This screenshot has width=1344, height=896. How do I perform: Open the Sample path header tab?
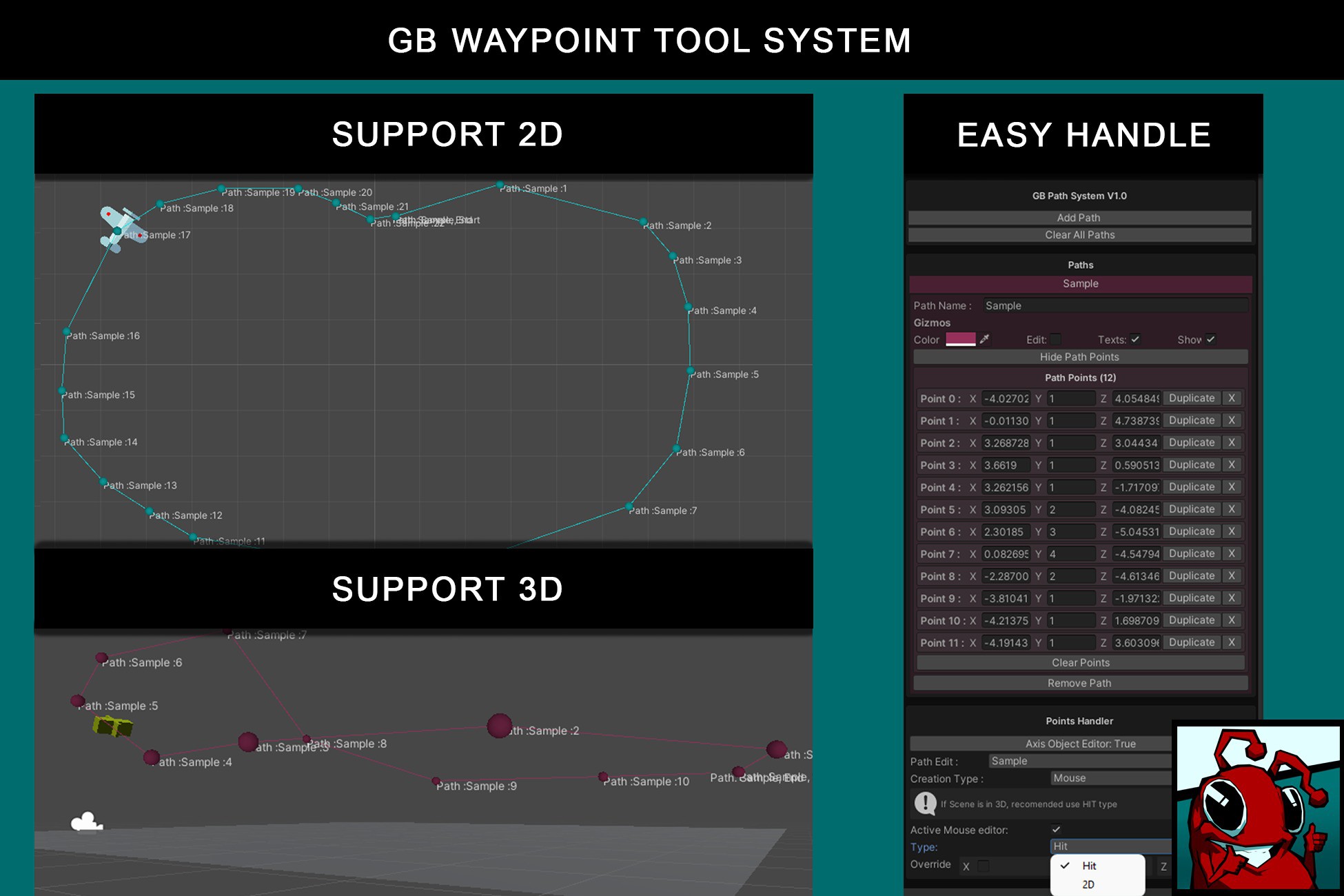coord(1080,283)
